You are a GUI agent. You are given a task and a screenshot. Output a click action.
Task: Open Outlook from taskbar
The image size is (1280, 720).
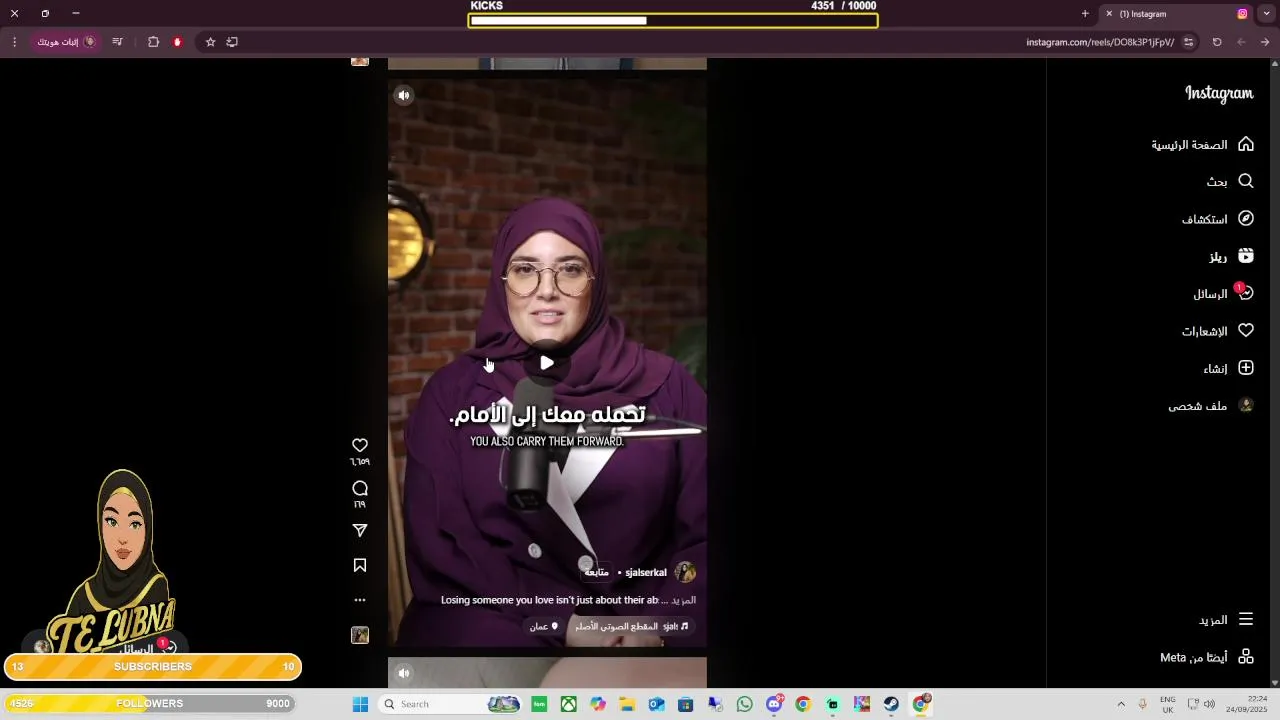click(656, 704)
